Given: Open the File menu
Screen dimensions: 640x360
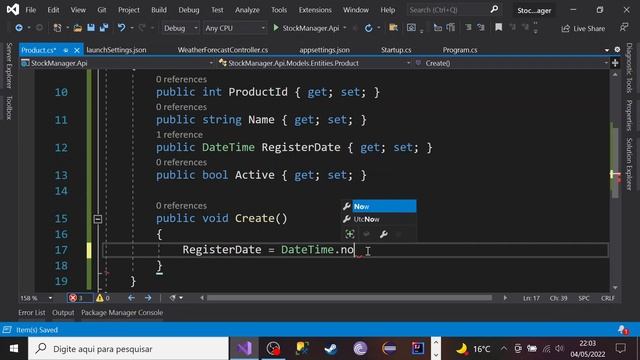Looking at the screenshot, I should click(31, 10).
